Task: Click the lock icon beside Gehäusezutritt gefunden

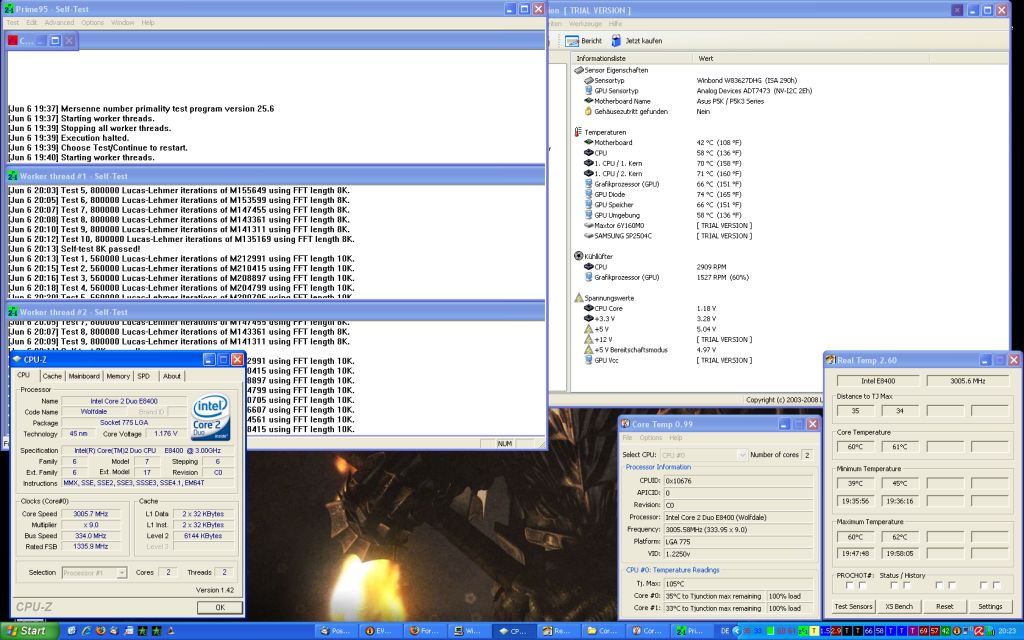Action: coord(588,112)
